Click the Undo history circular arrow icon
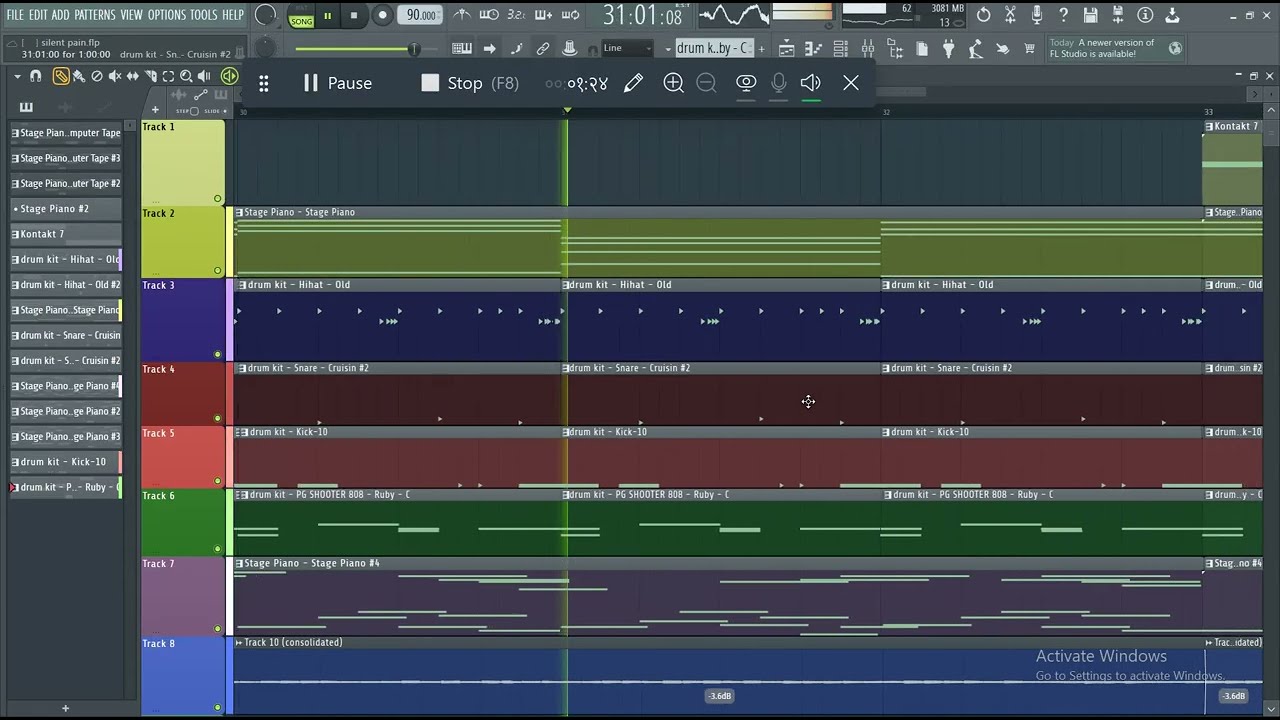 (x=983, y=15)
